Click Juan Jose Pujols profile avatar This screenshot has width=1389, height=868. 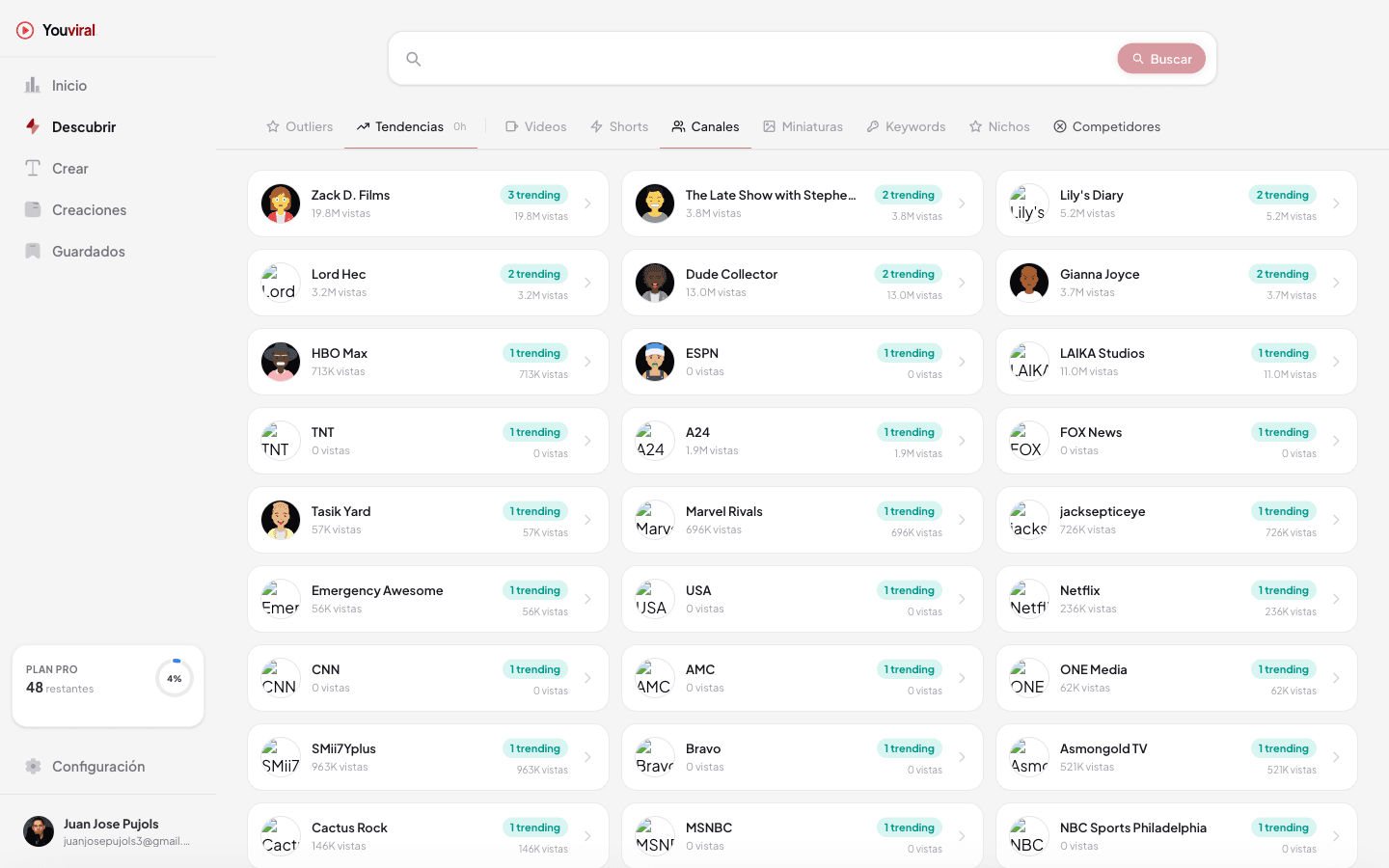click(x=39, y=831)
